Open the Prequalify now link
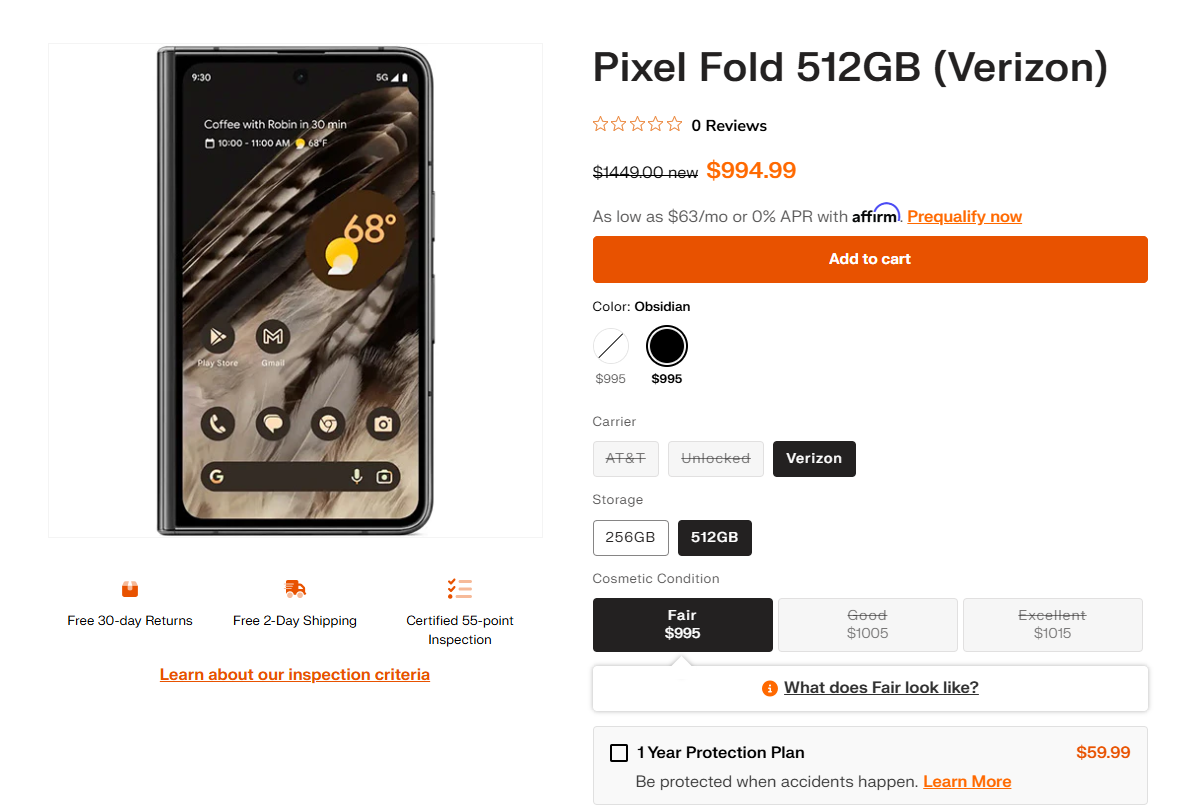This screenshot has width=1186, height=808. 964,216
